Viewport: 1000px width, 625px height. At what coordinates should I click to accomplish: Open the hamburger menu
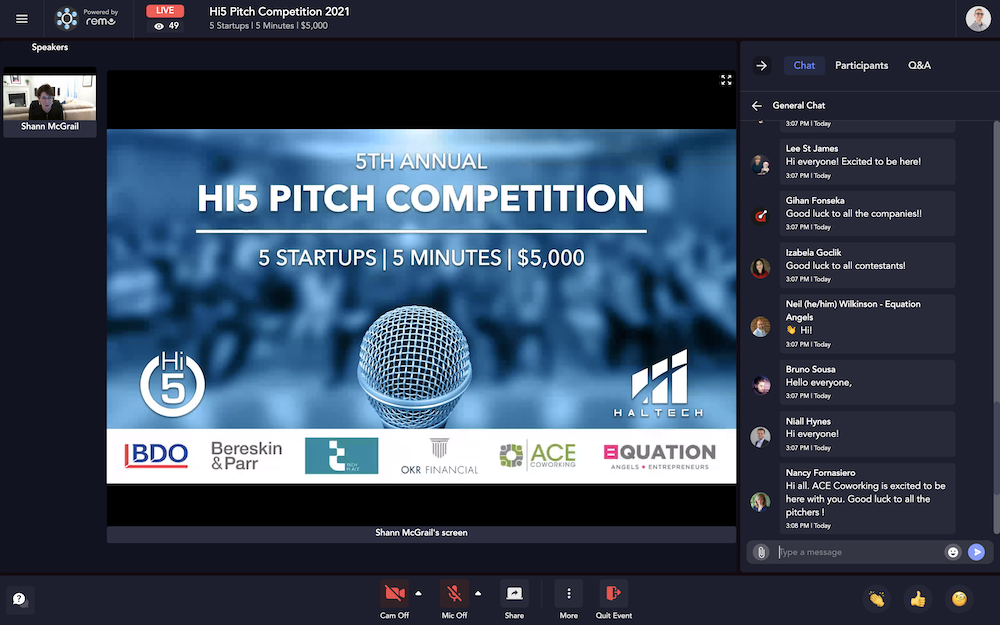coord(22,19)
